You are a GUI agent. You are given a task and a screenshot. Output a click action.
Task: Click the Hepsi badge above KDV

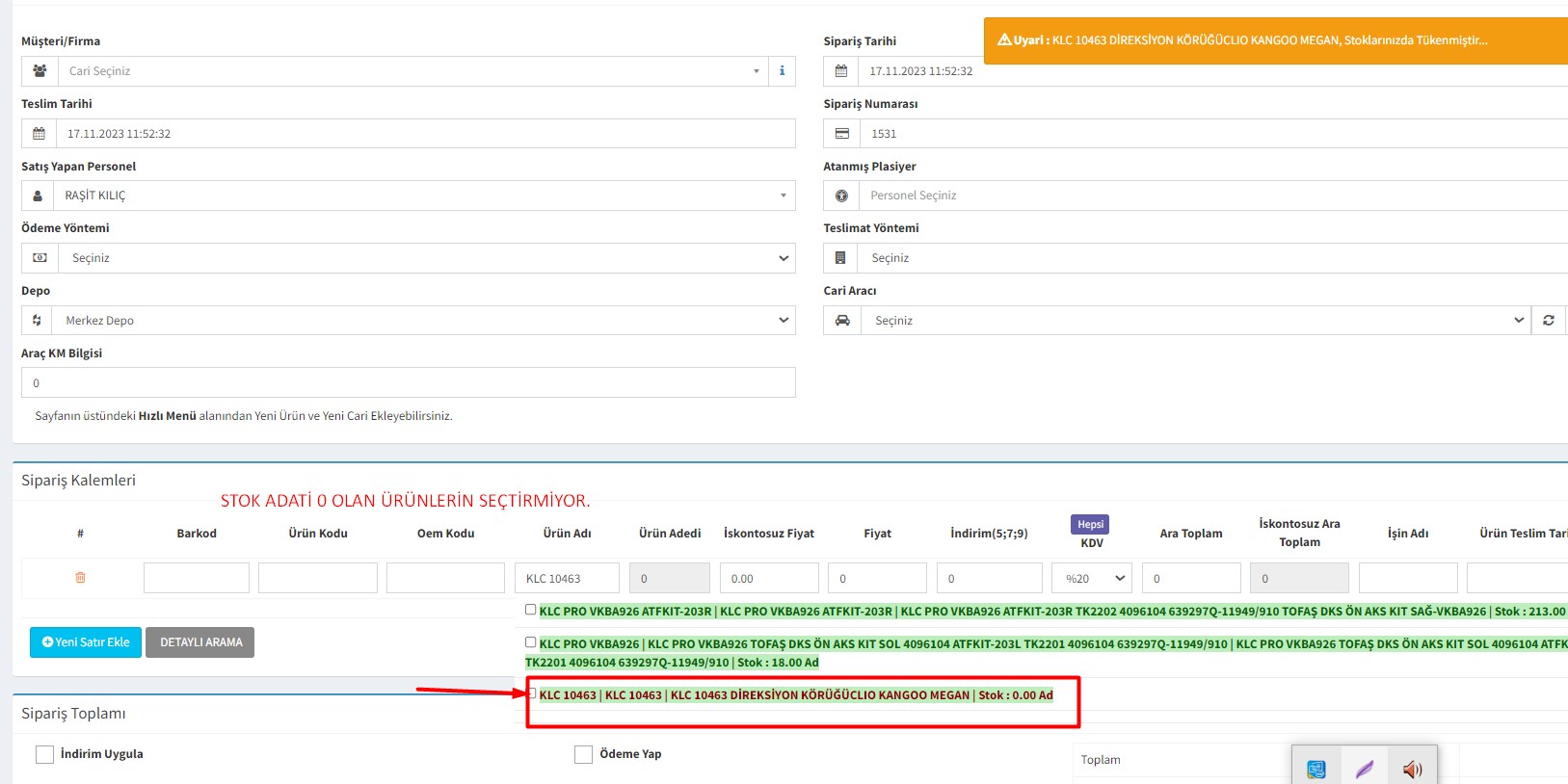pyautogui.click(x=1090, y=524)
